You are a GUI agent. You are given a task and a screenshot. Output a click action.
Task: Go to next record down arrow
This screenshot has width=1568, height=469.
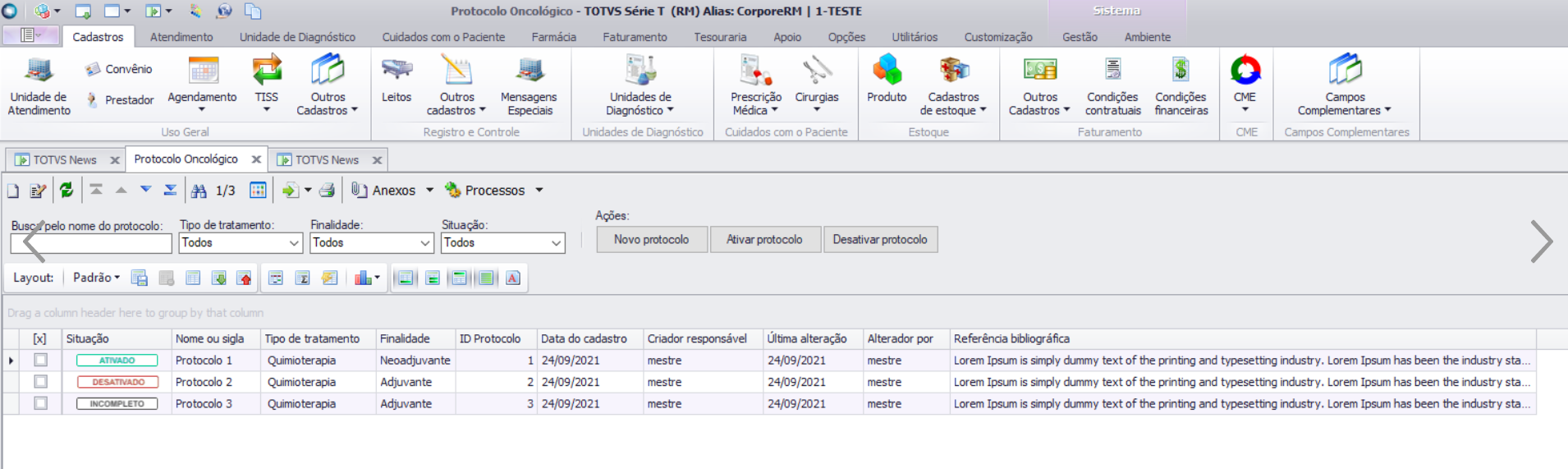tap(145, 190)
